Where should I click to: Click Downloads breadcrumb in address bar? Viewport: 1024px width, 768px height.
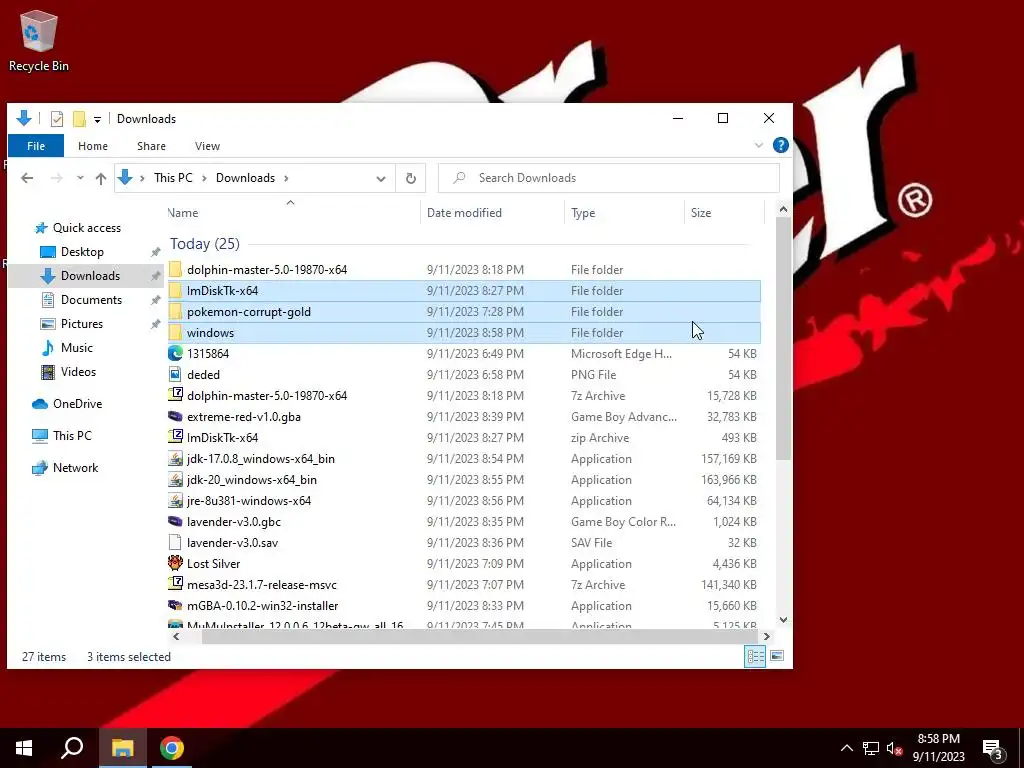point(246,178)
